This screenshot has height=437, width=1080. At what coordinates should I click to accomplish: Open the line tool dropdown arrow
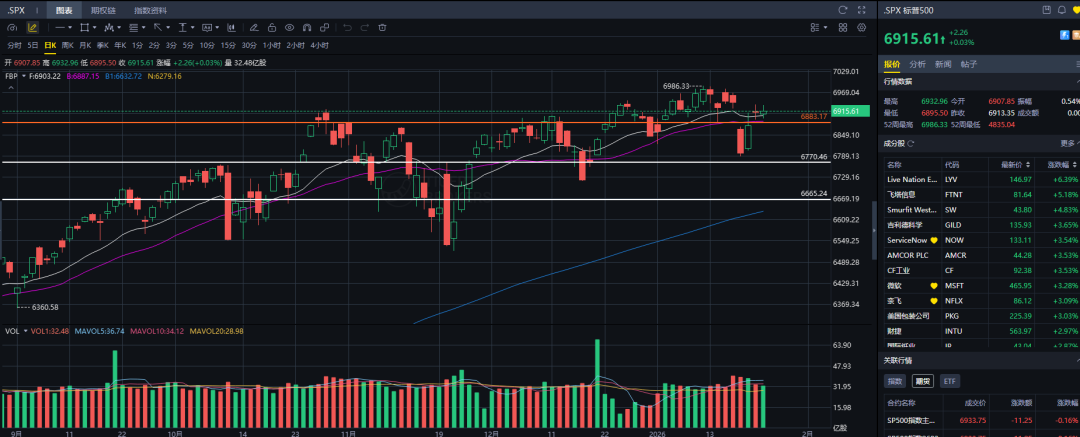(71, 27)
